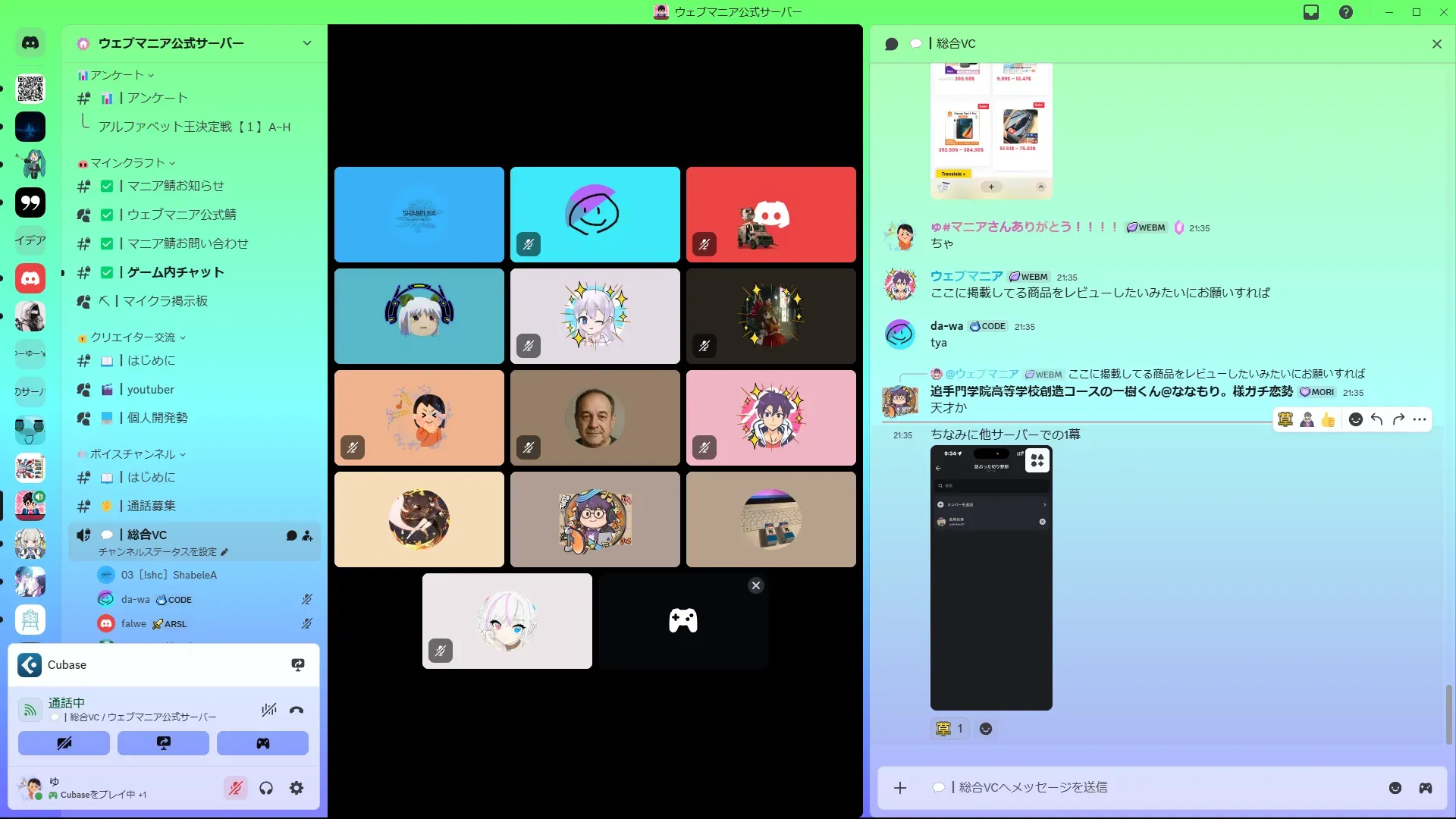1456x819 pixels.
Task: Open the ゲーム内チャット channel
Action: (175, 272)
